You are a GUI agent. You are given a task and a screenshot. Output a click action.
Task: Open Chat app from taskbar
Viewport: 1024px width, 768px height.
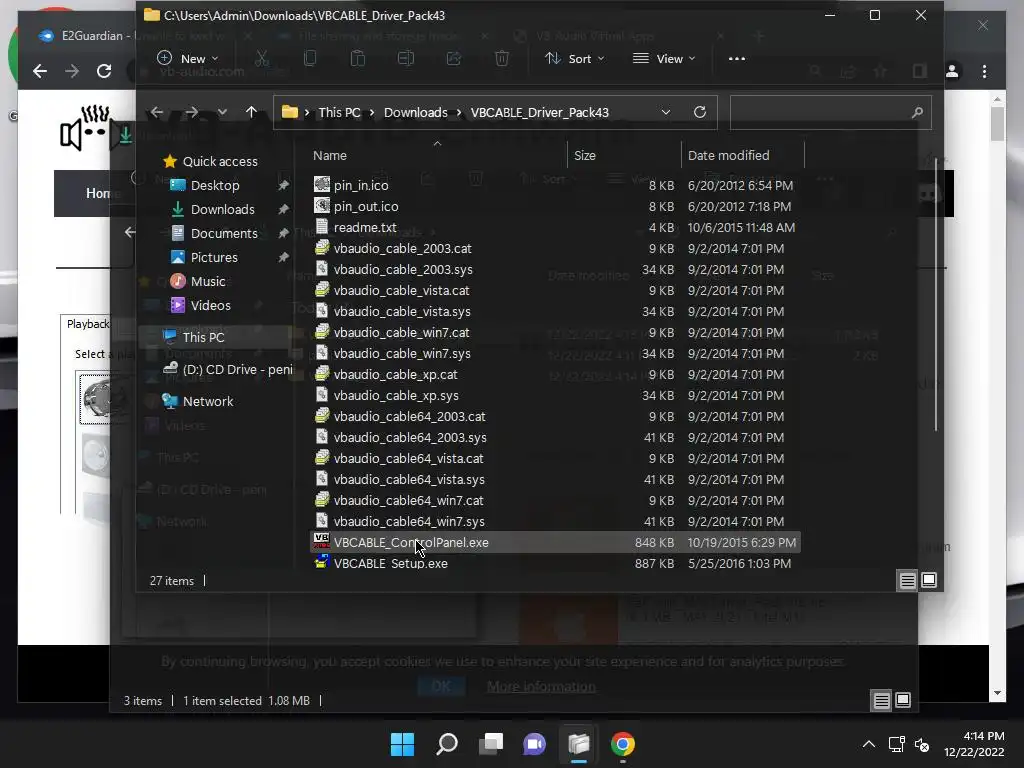pos(535,744)
